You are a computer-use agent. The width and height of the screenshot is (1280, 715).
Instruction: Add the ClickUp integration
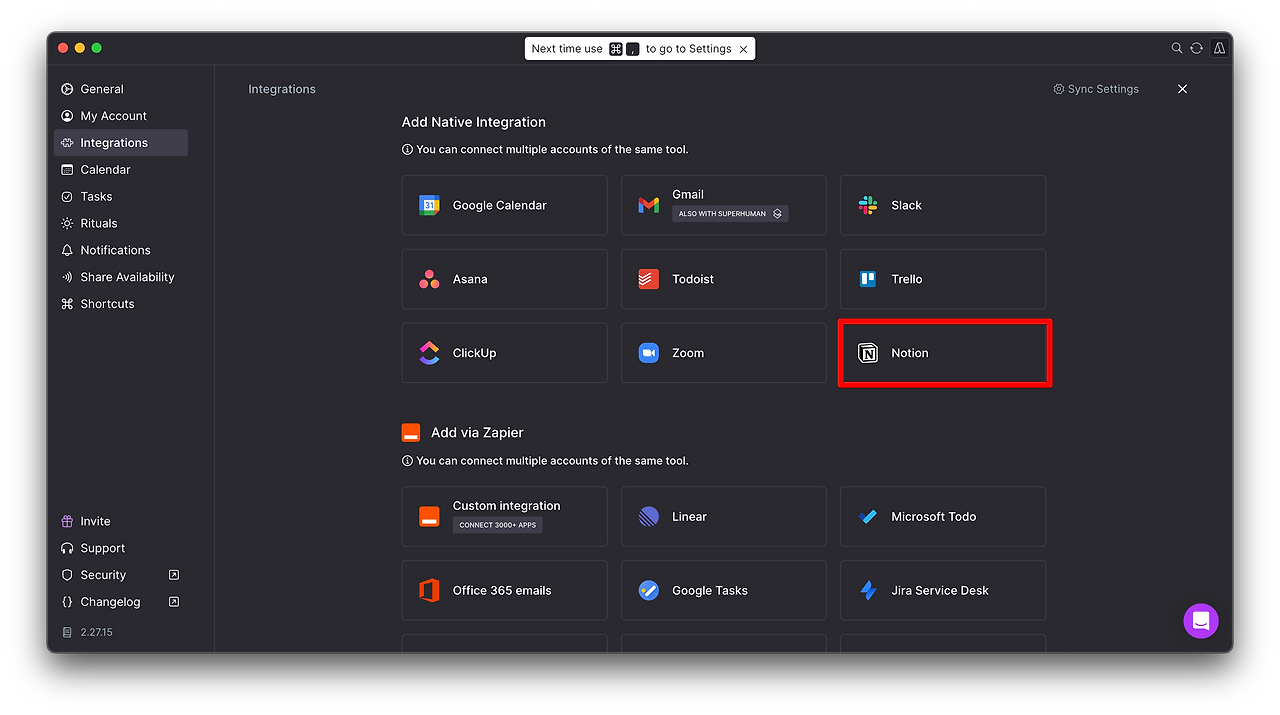[x=504, y=353]
